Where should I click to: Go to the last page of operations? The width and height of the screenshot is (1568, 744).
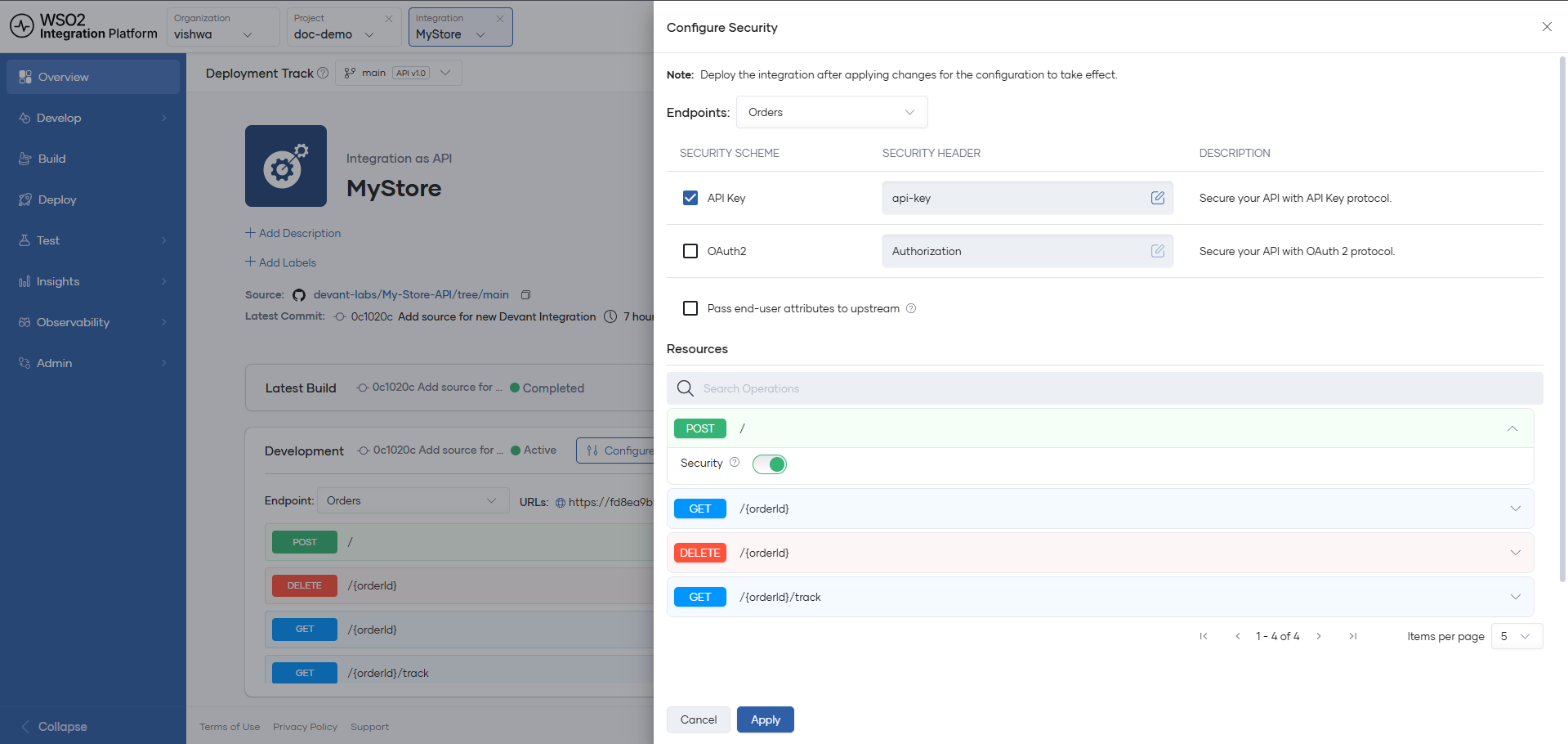point(1353,636)
